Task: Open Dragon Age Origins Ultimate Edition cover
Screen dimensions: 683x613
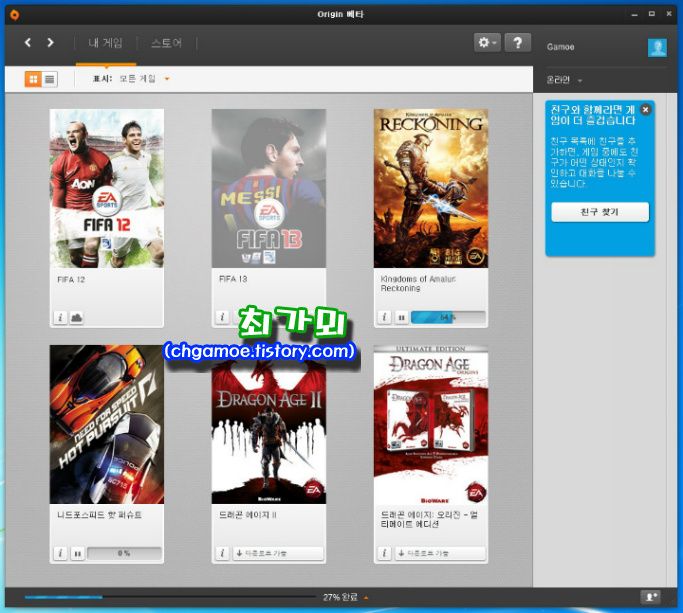Action: tap(431, 424)
